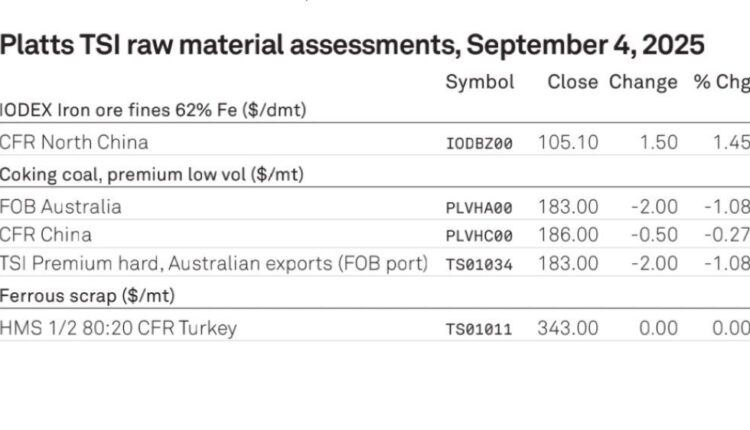Click TSI Premium hard Australian exports row

pos(375,263)
